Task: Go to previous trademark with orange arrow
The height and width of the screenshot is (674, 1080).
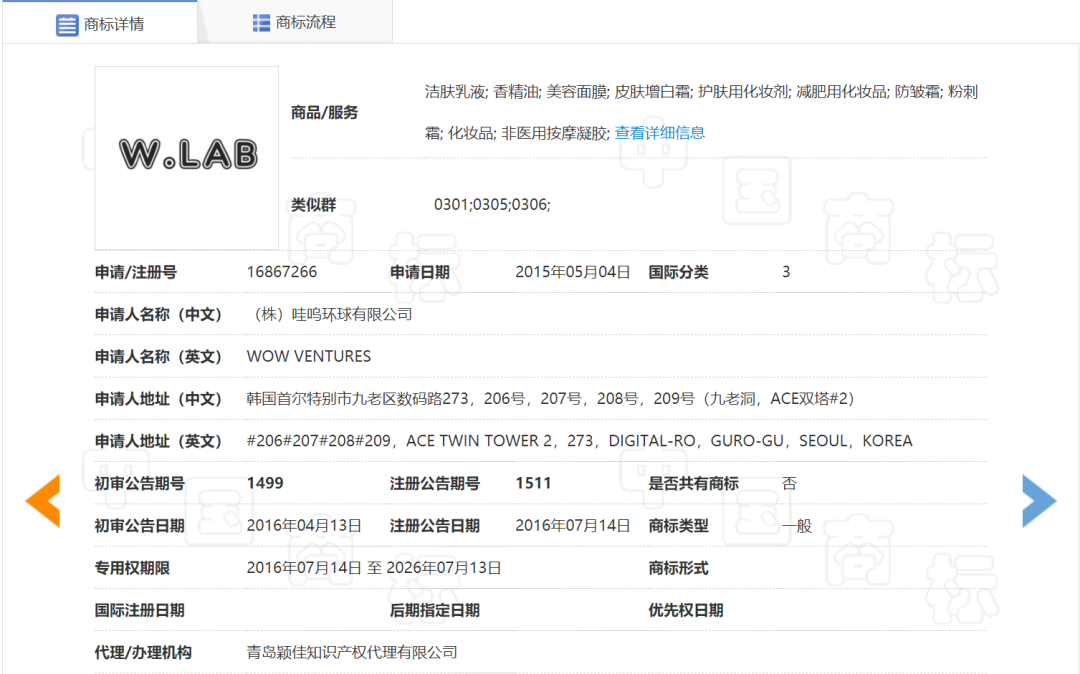Action: point(43,501)
